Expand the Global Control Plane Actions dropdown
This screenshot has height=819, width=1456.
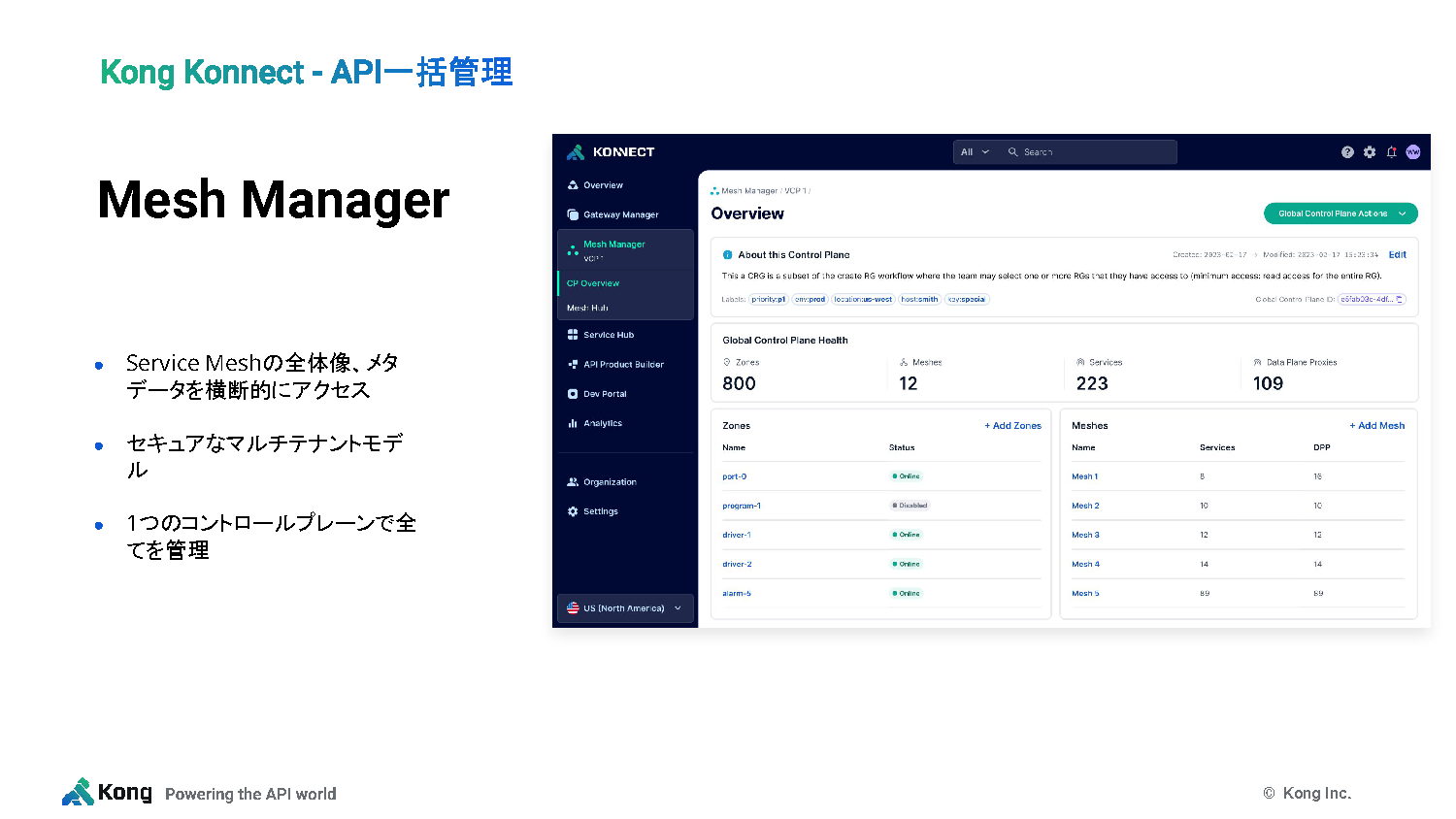(x=1340, y=213)
